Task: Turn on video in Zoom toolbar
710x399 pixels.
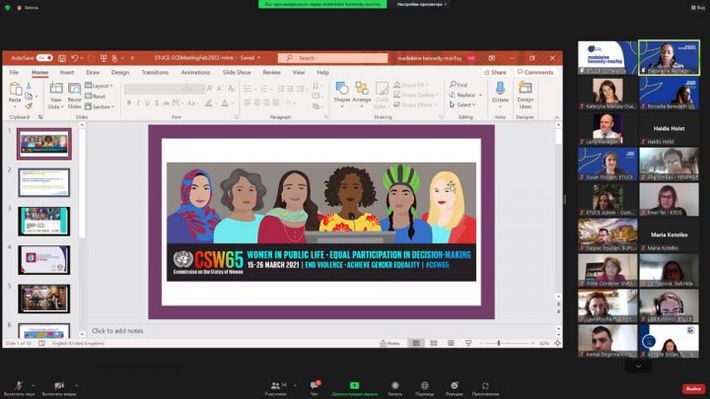Action: click(59, 388)
